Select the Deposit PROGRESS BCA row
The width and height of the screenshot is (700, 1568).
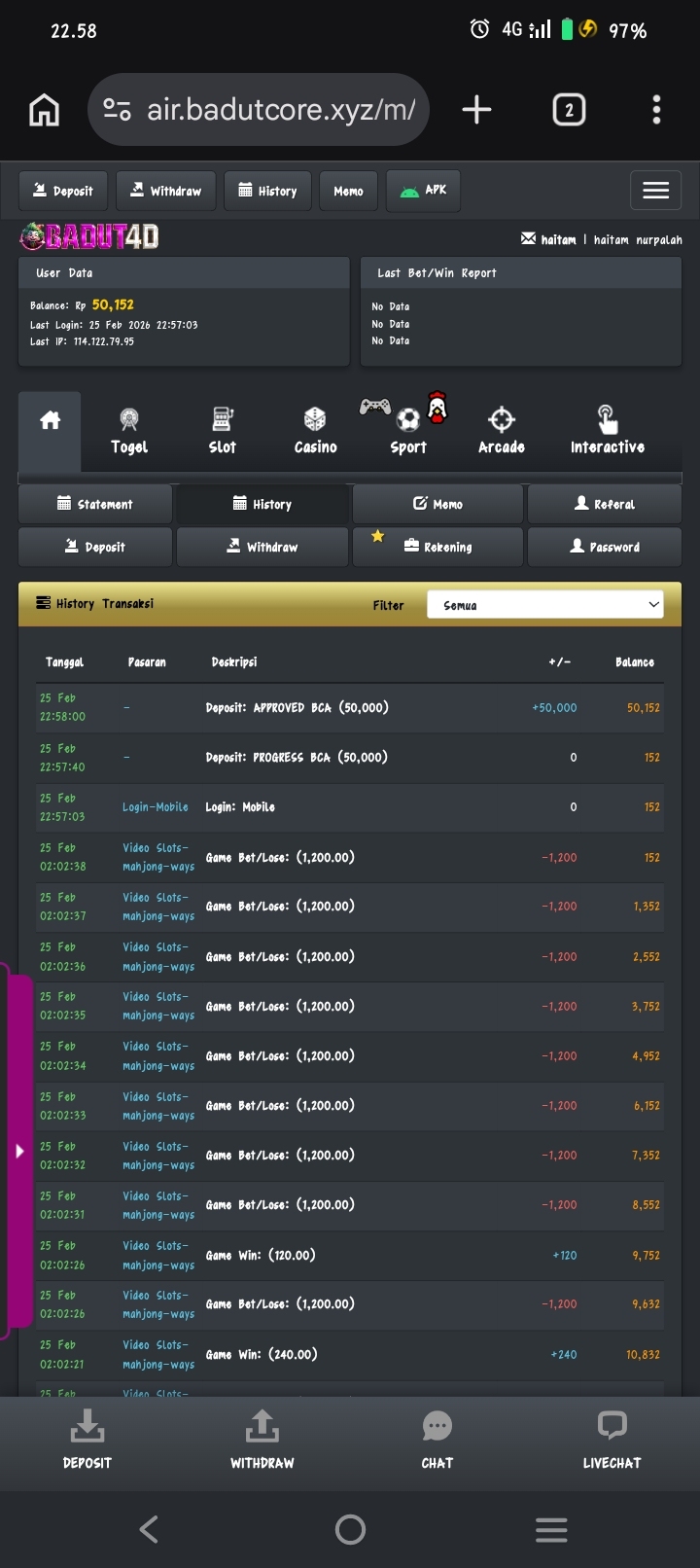tap(350, 758)
